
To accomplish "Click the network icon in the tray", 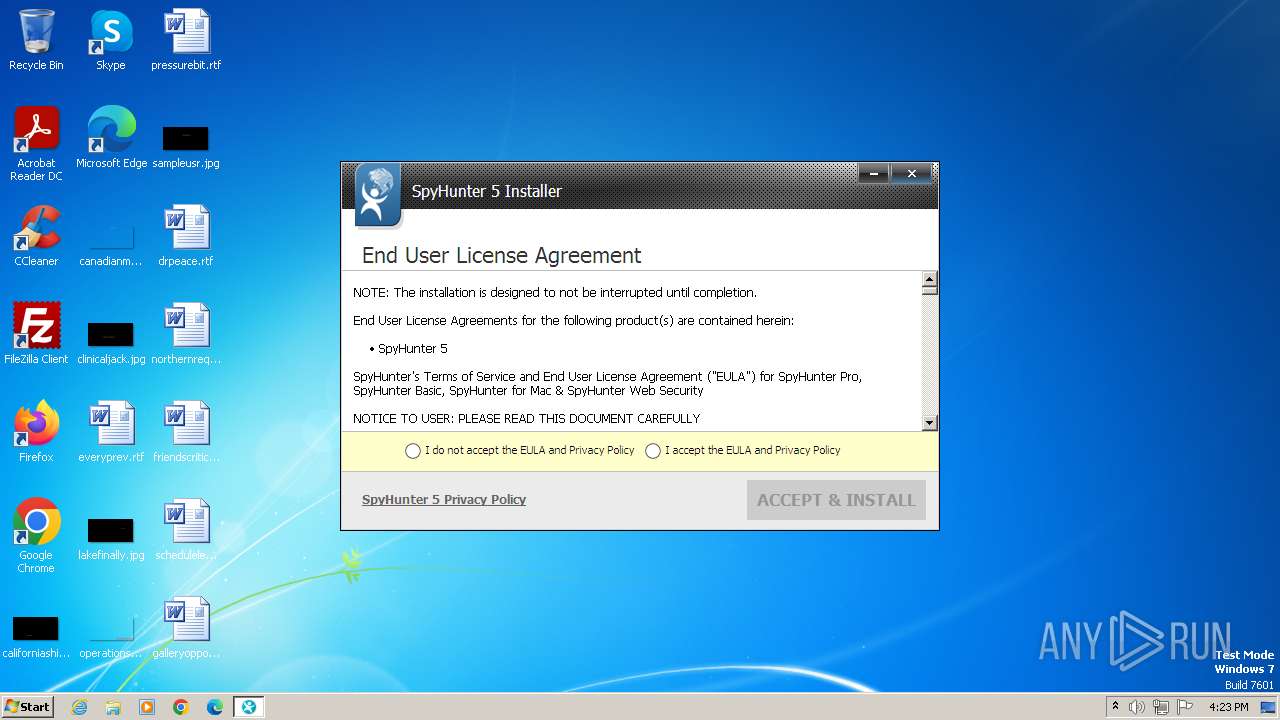I will click(1161, 707).
